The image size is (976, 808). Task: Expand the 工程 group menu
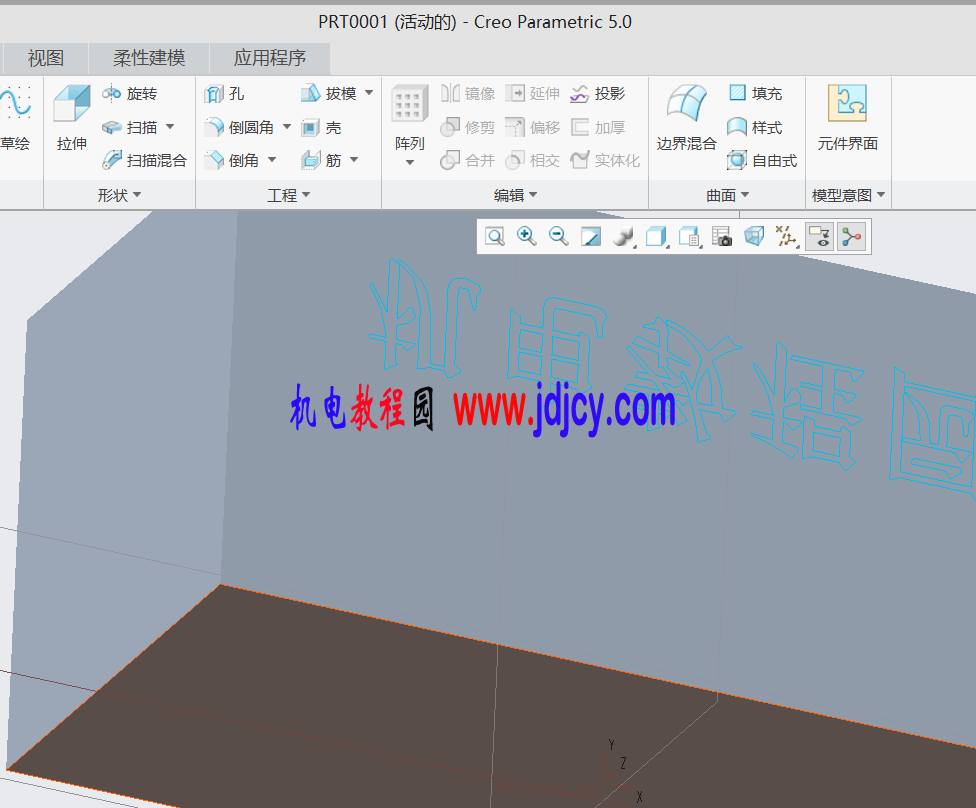tap(288, 195)
